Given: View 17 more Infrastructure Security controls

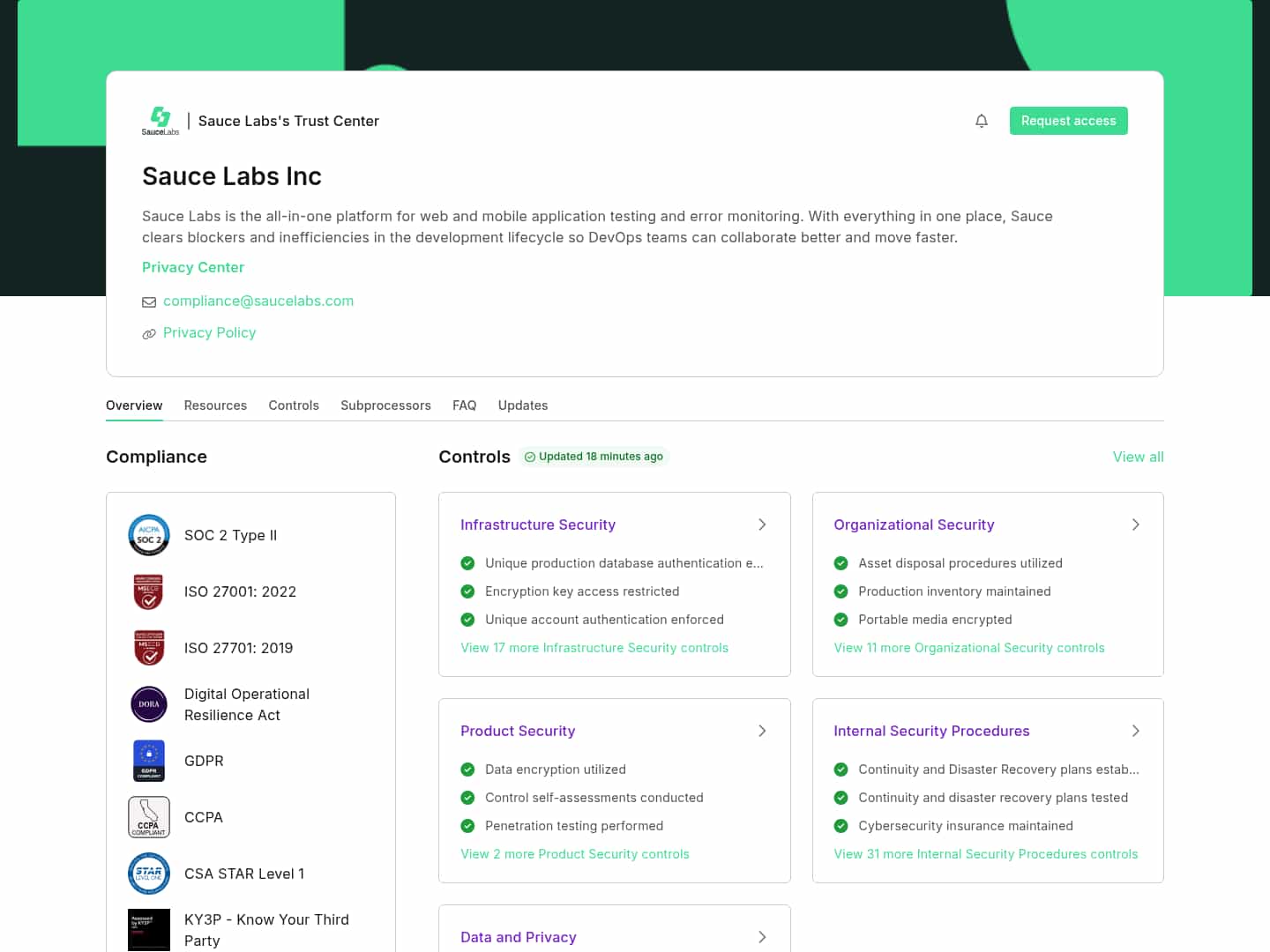Looking at the screenshot, I should (x=594, y=648).
